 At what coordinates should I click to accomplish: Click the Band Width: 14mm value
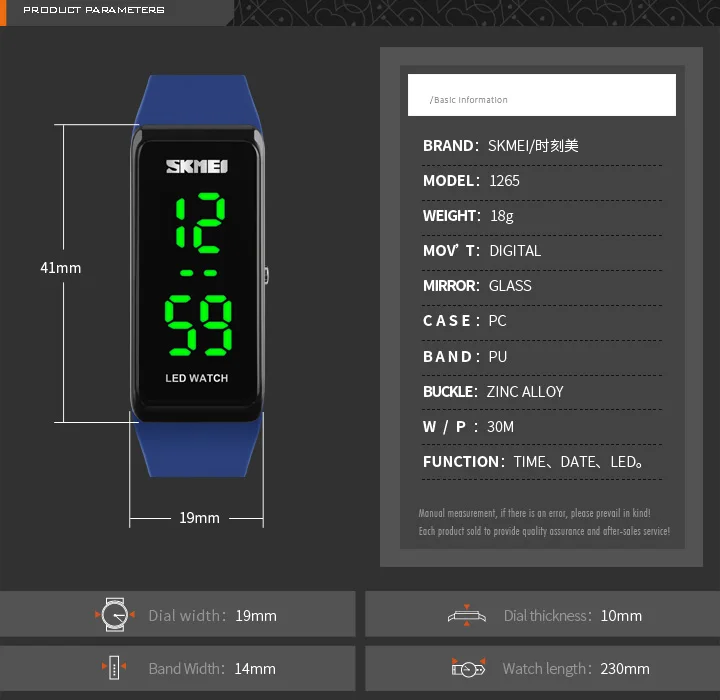tap(255, 669)
